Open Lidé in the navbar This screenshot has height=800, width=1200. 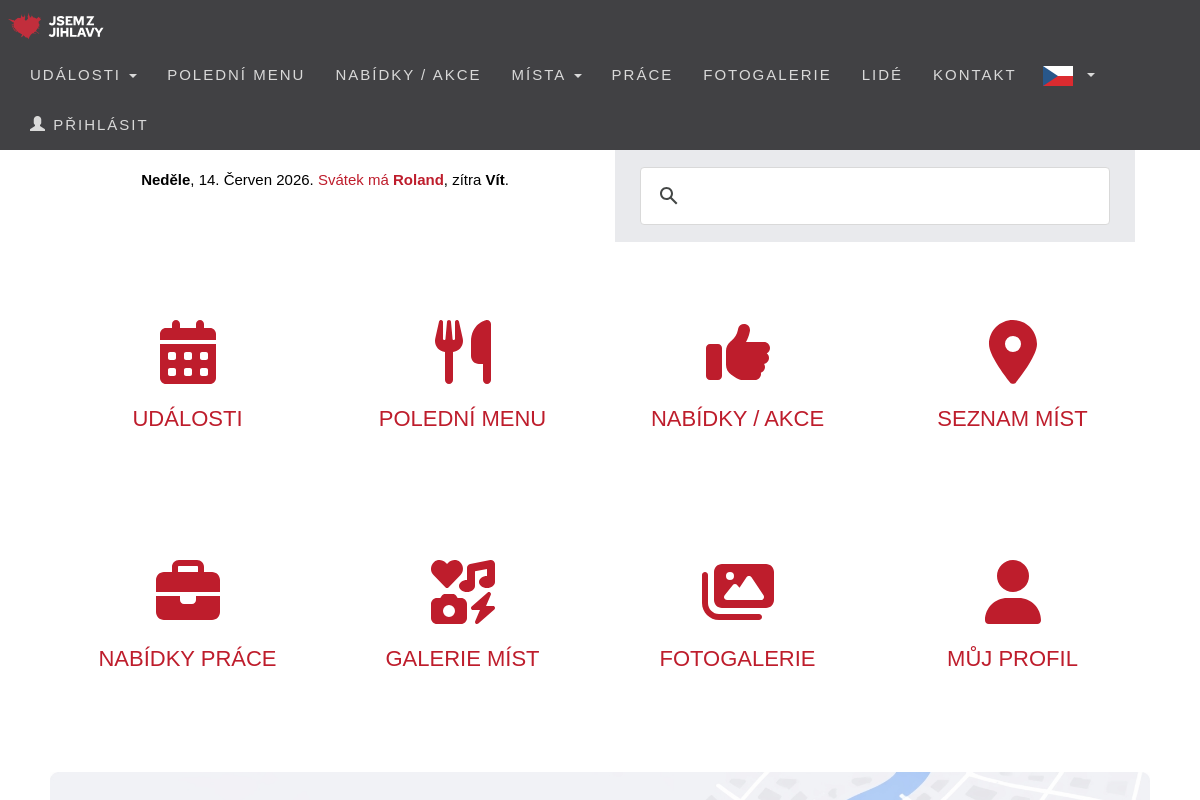(x=882, y=75)
